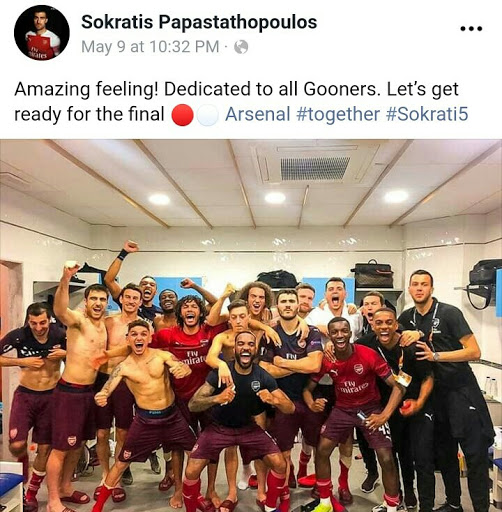Image resolution: width=502 pixels, height=512 pixels.
Task: Click the words 'ready for the final'
Action: pos(89,114)
